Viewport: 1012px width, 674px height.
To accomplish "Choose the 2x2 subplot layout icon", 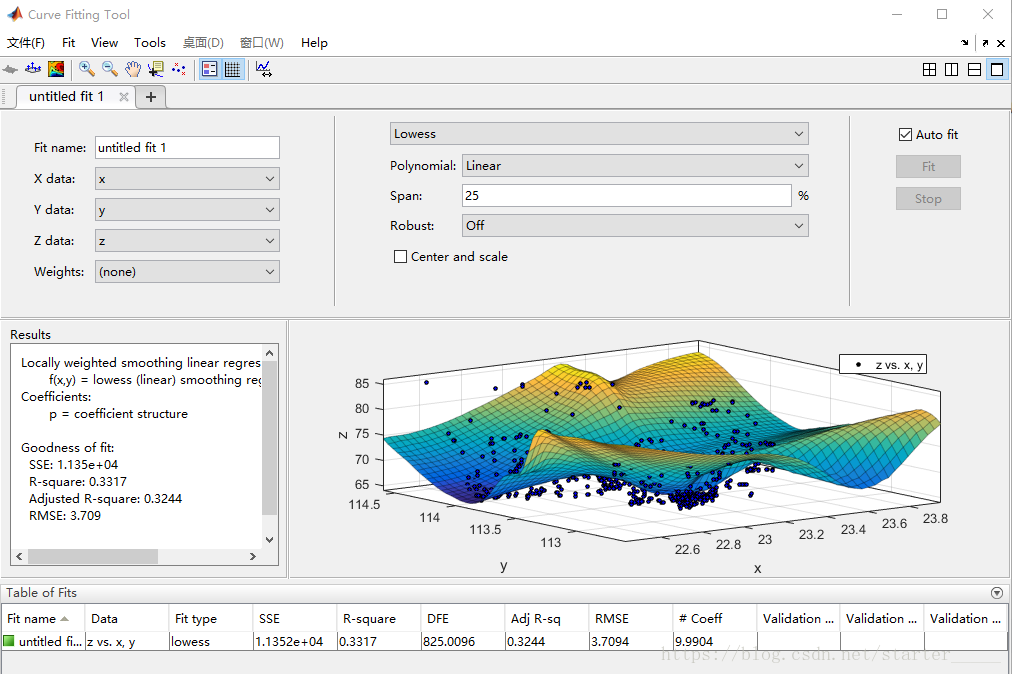I will 929,69.
